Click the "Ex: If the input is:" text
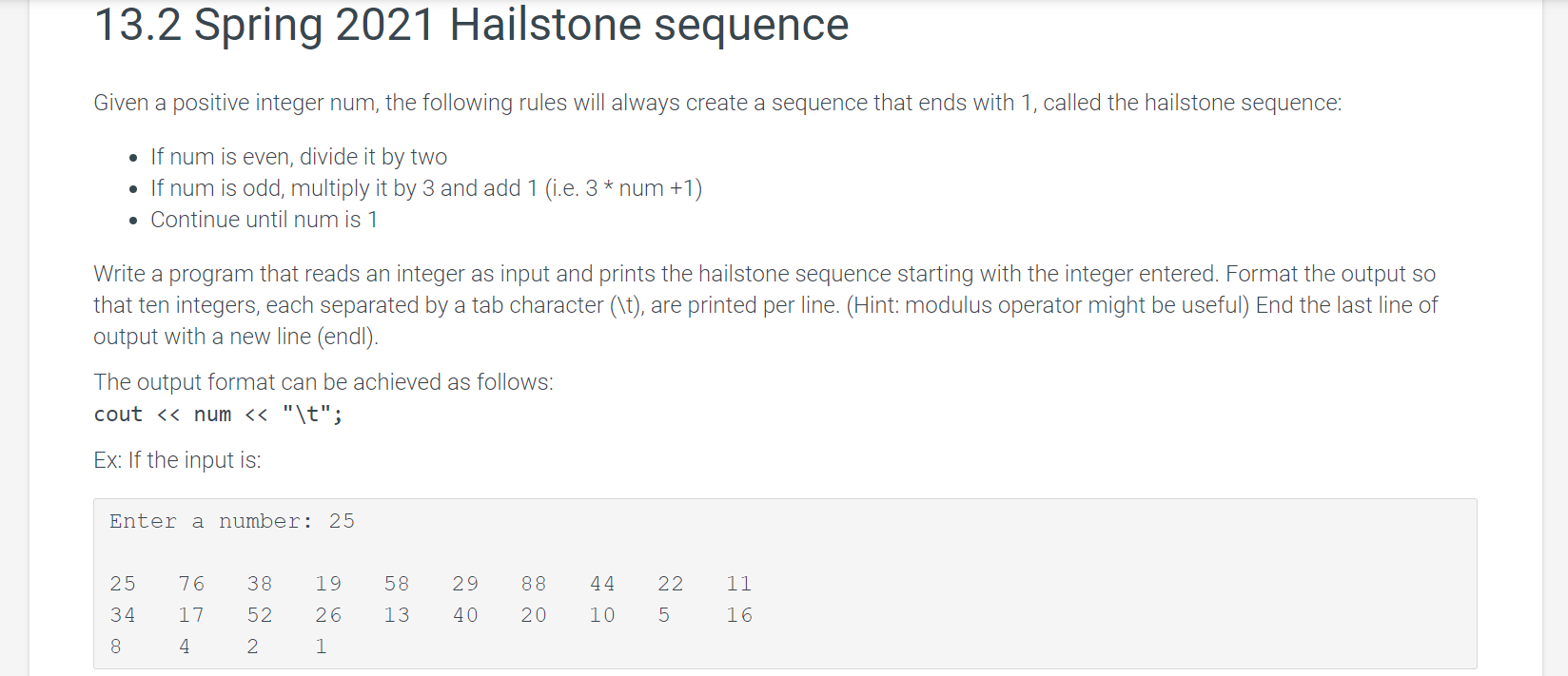1568x676 pixels. (177, 460)
